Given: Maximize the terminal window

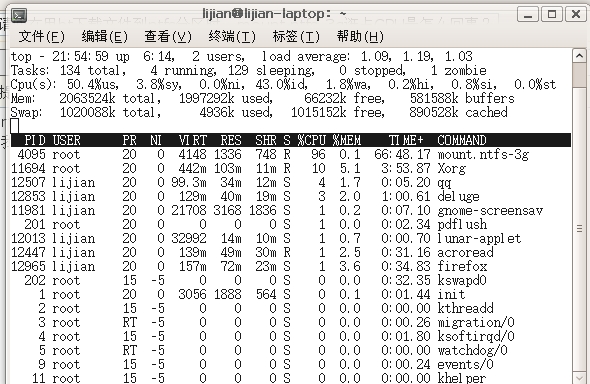Looking at the screenshot, I should pos(552,15).
